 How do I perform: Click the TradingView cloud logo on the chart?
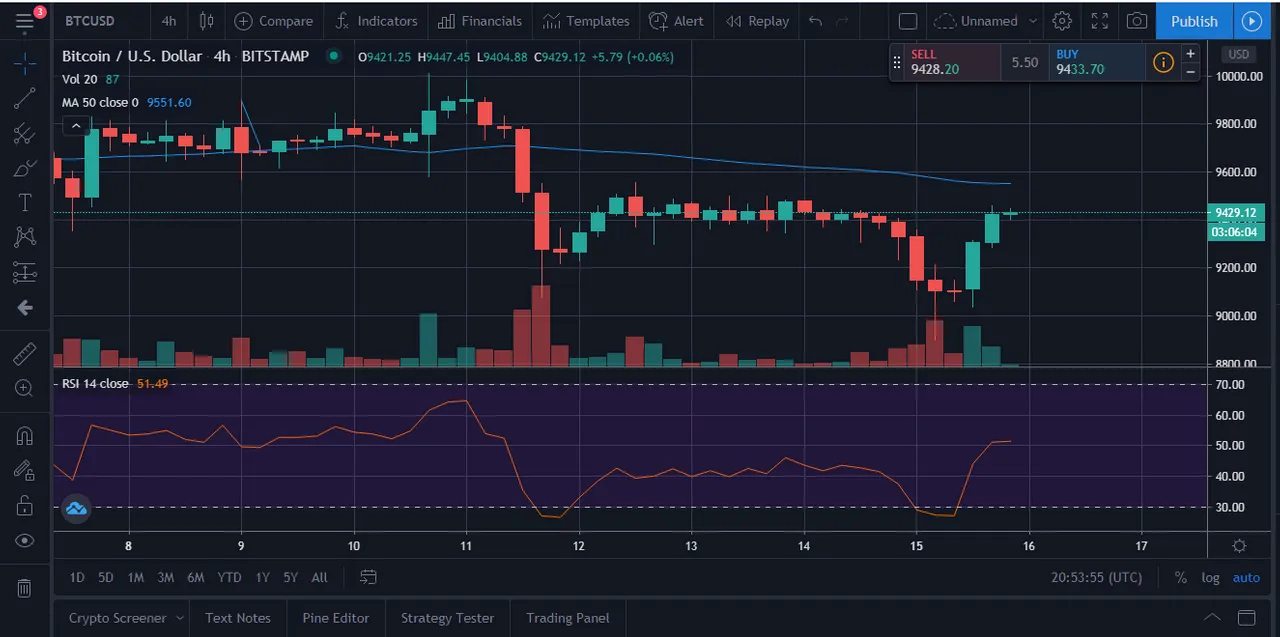[x=76, y=508]
